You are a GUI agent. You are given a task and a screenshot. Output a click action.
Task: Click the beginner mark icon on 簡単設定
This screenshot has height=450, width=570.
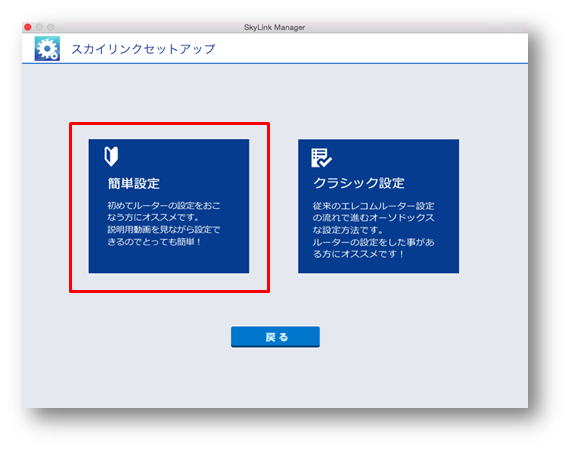[x=111, y=156]
